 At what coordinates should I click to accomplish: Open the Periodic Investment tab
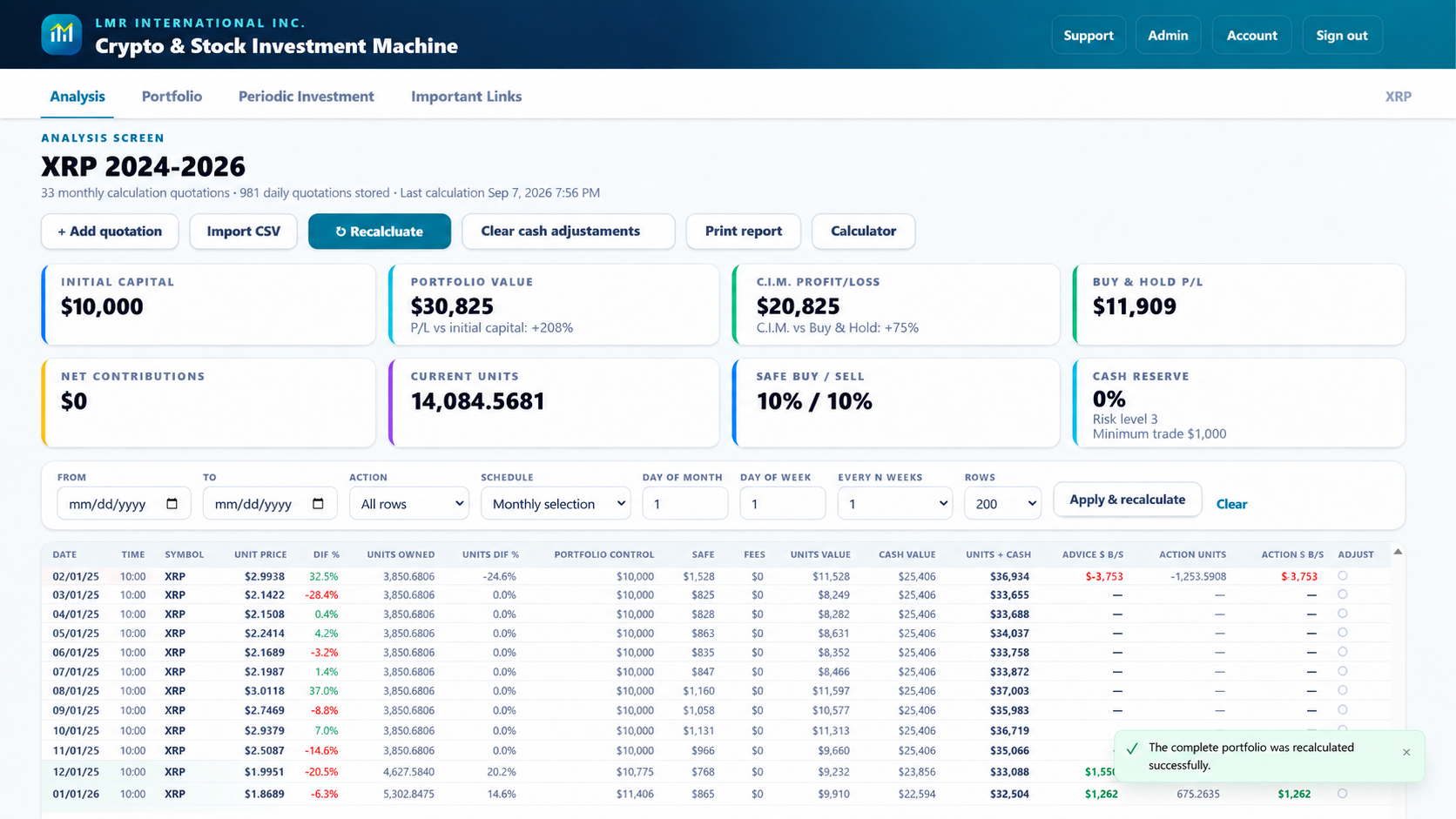pos(307,97)
